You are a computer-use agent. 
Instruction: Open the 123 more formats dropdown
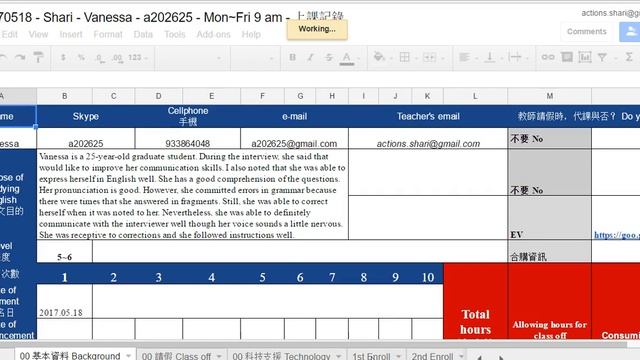[138, 58]
